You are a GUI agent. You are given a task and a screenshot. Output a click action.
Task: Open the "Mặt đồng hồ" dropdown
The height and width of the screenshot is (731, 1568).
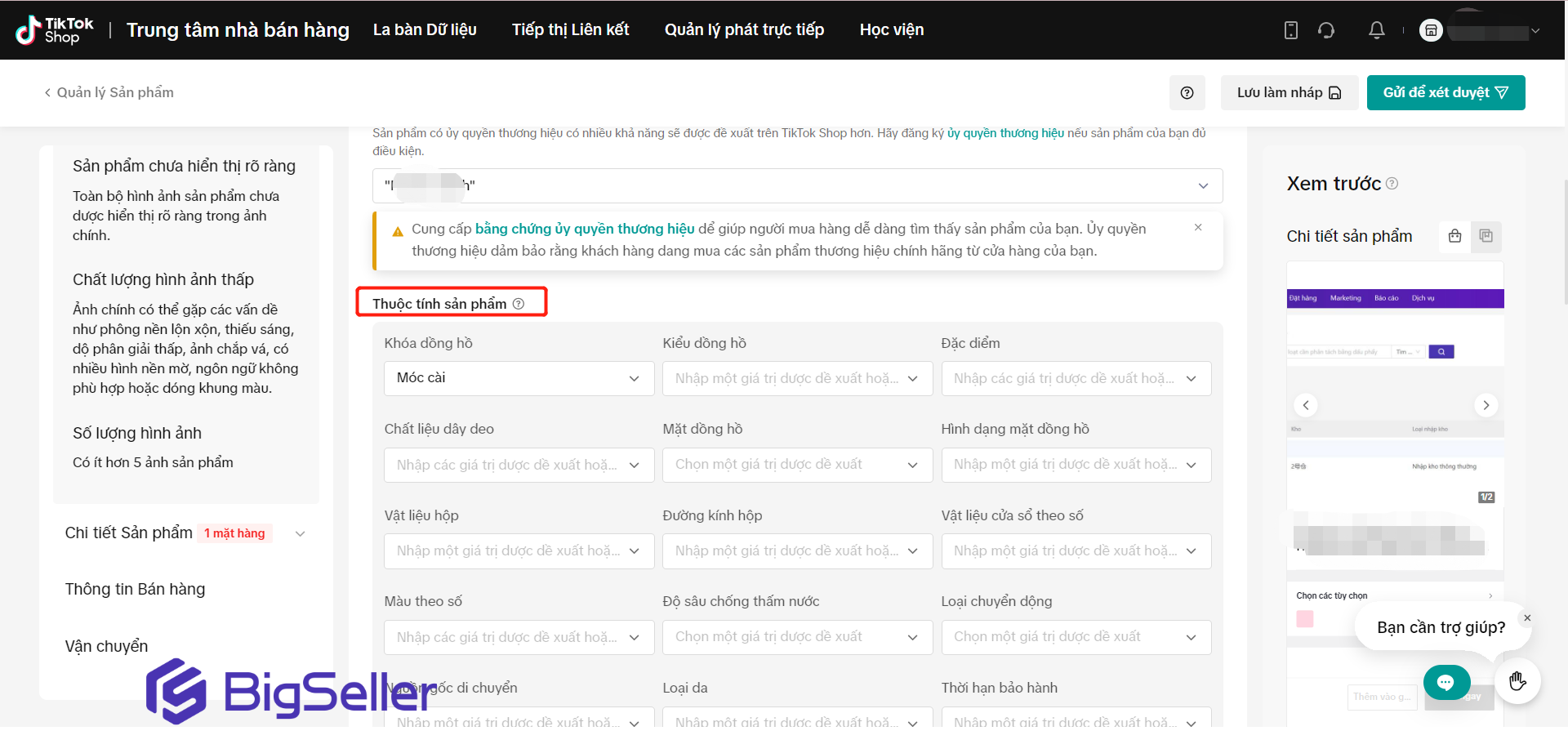[796, 465]
